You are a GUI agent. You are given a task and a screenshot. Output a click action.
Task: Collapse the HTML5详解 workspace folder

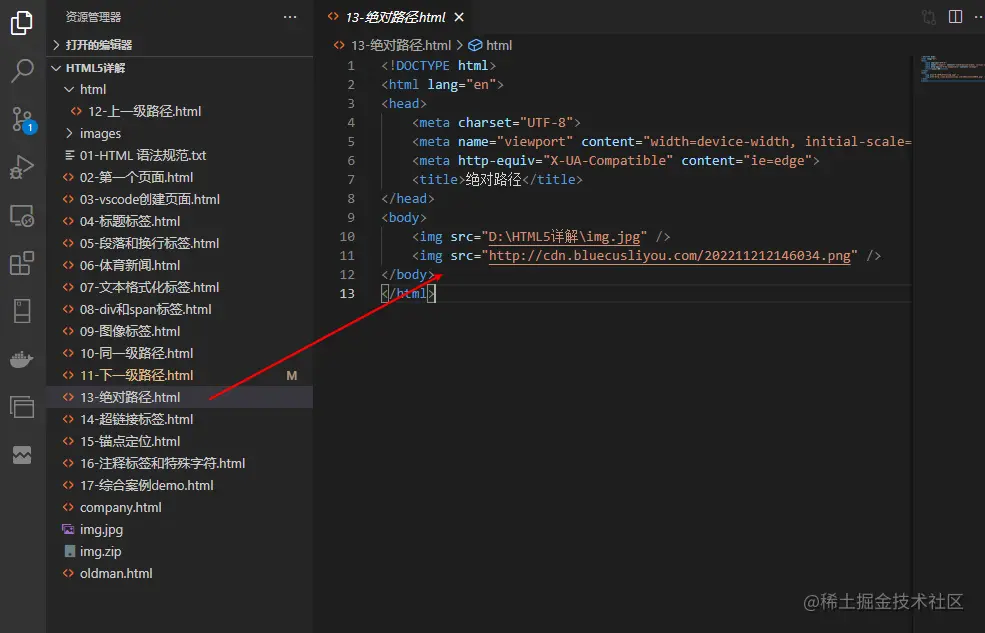click(180, 68)
